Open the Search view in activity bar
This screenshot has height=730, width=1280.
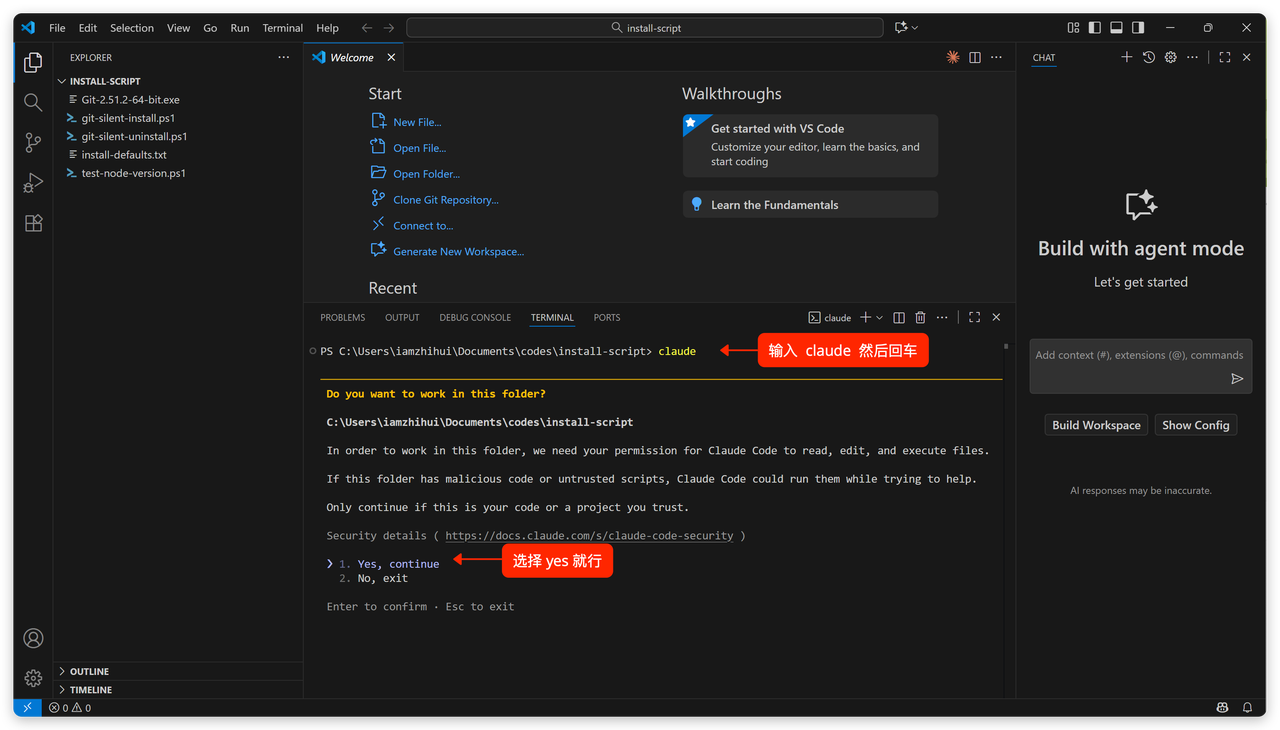click(x=33, y=102)
